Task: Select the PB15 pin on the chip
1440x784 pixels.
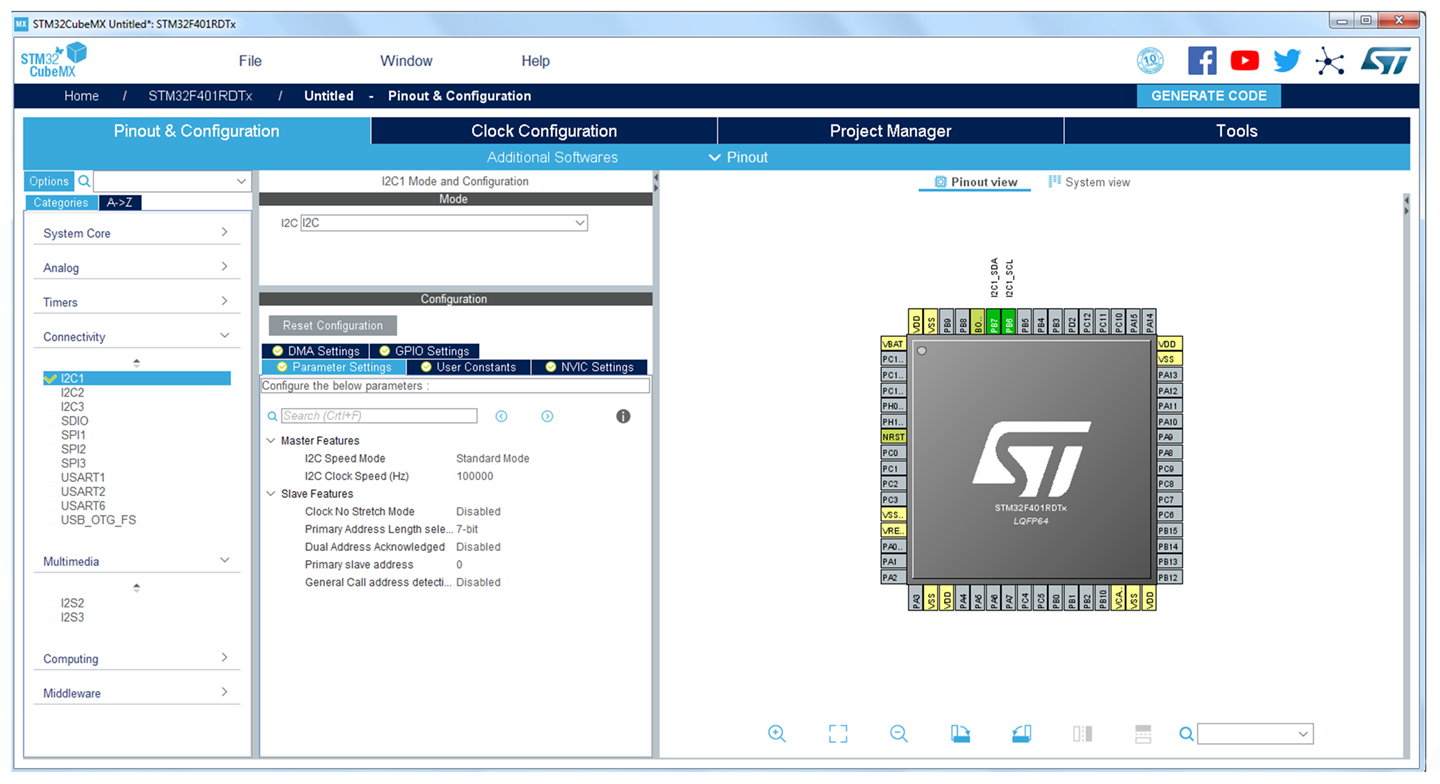Action: tap(1169, 530)
